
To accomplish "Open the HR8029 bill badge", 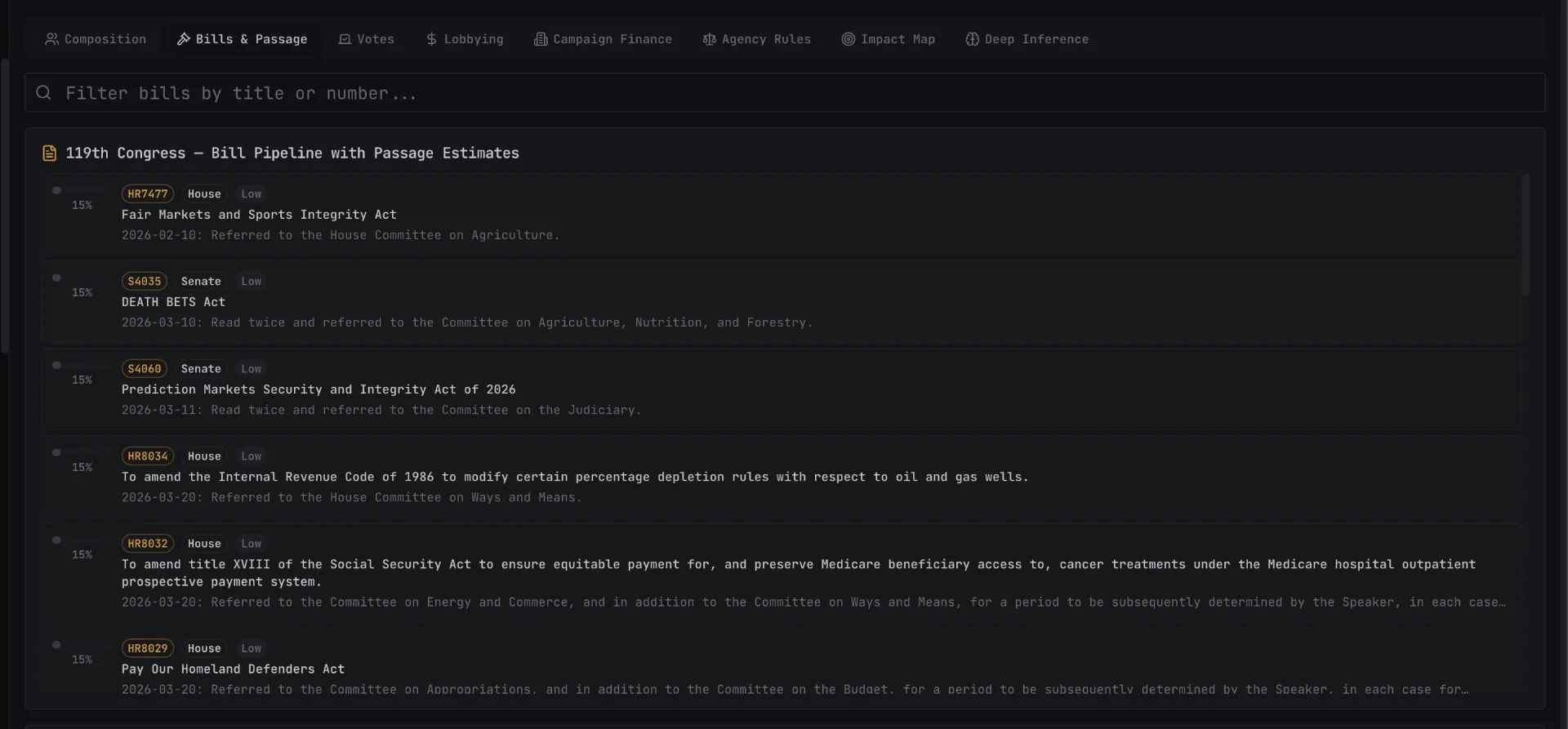I will (148, 649).
